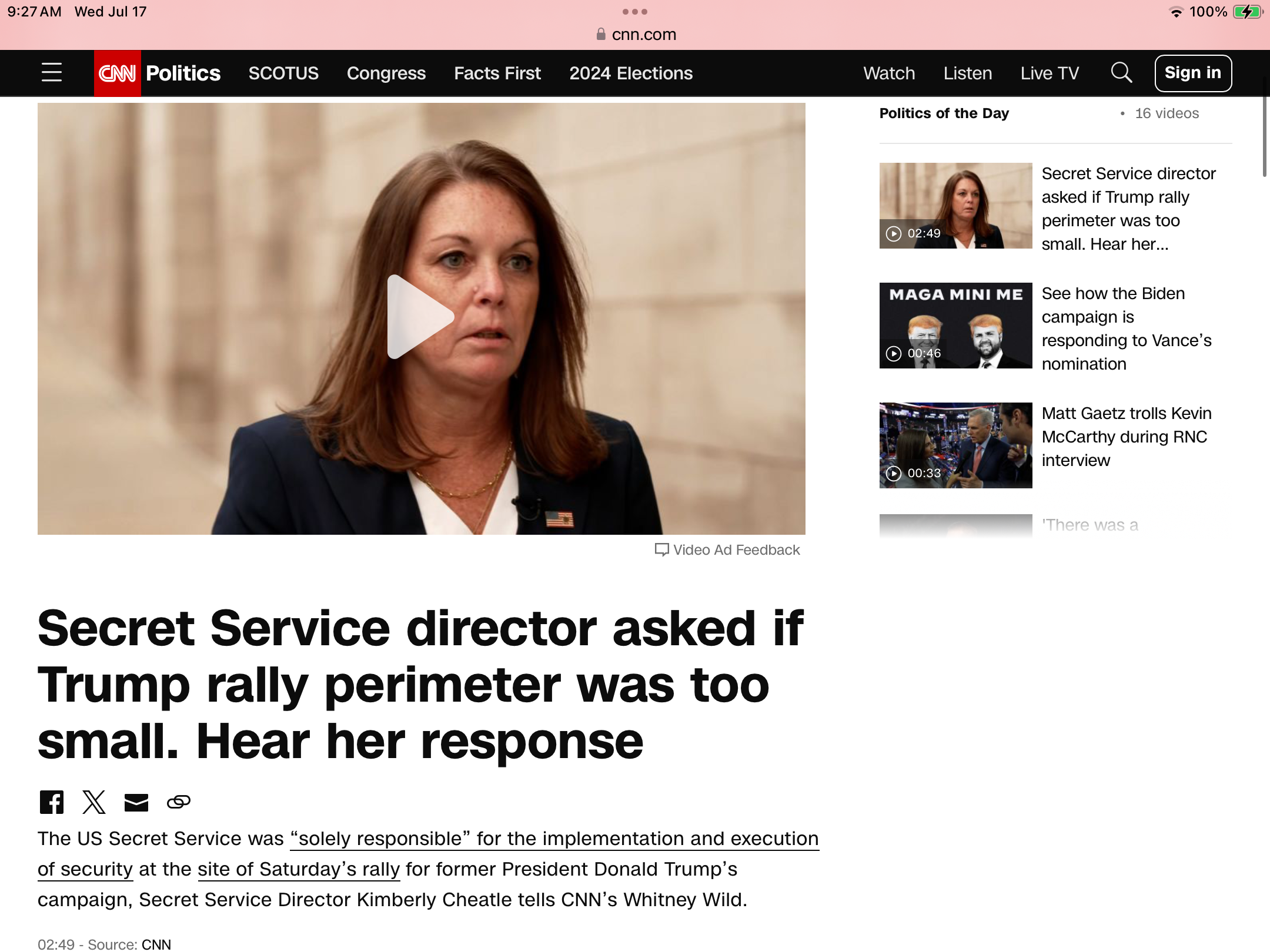Click play icon on 00:33 thumbnail
Viewport: 1270px width, 952px height.
pyautogui.click(x=894, y=474)
